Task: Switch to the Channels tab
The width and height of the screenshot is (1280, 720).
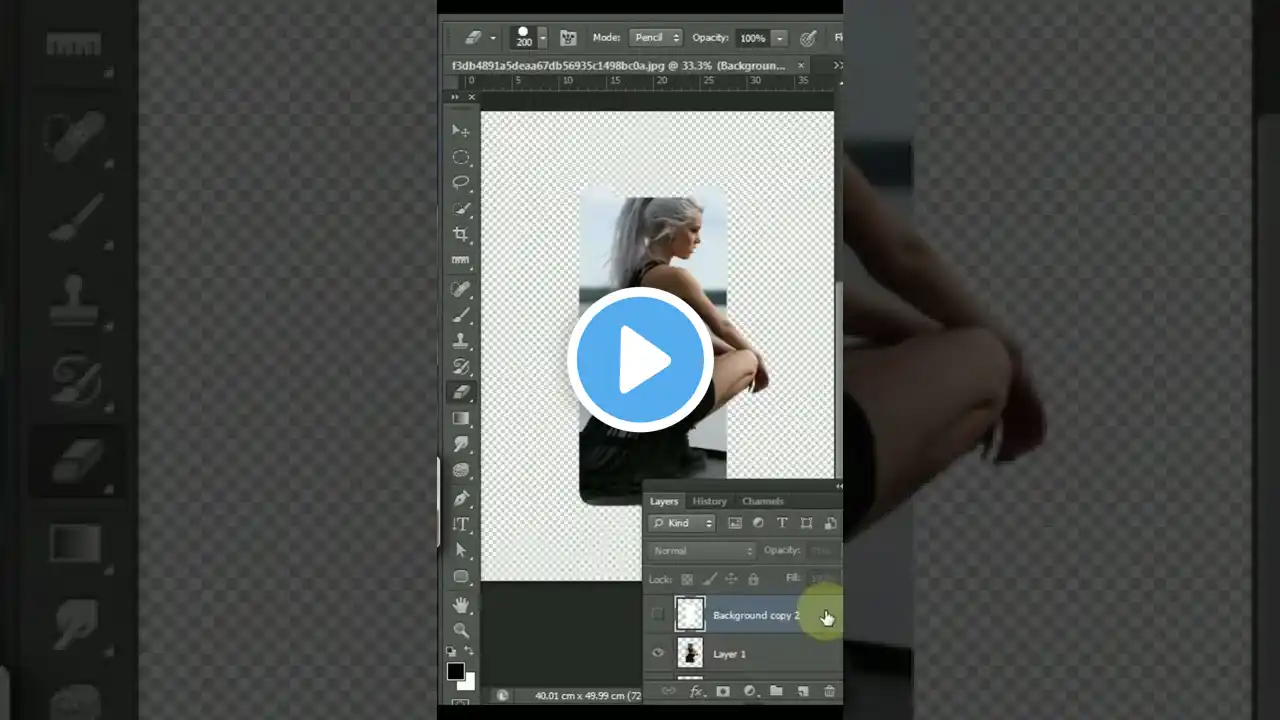Action: [x=763, y=501]
